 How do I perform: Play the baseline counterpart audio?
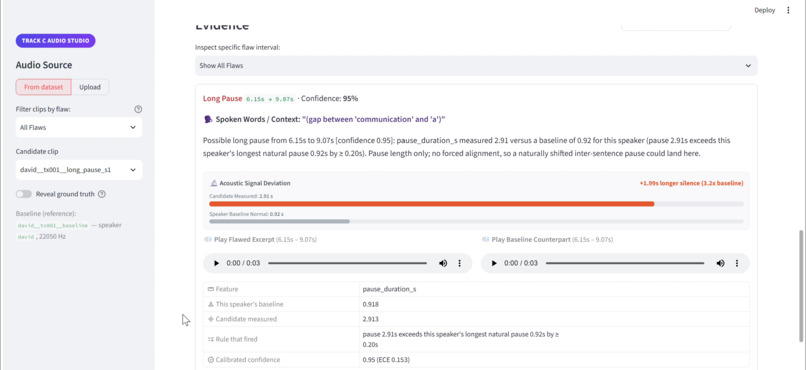coord(494,263)
